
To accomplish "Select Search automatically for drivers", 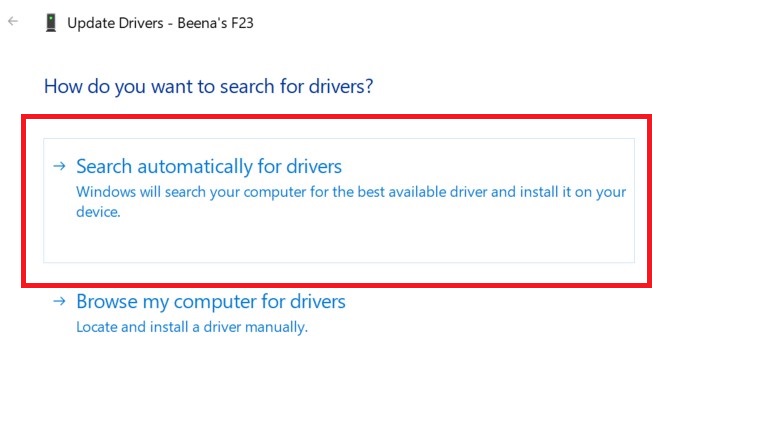I will click(x=209, y=166).
